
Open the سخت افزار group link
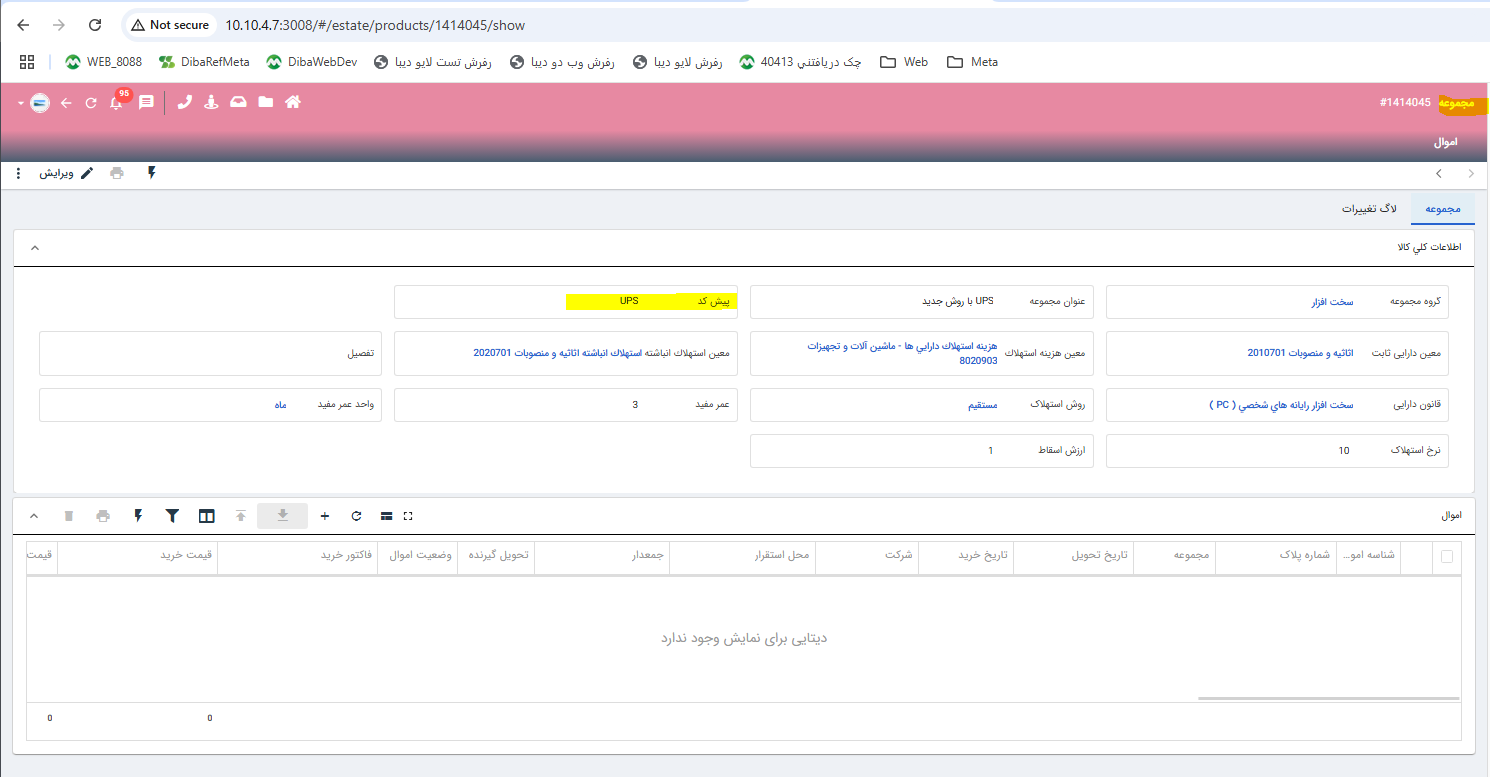coord(1332,301)
